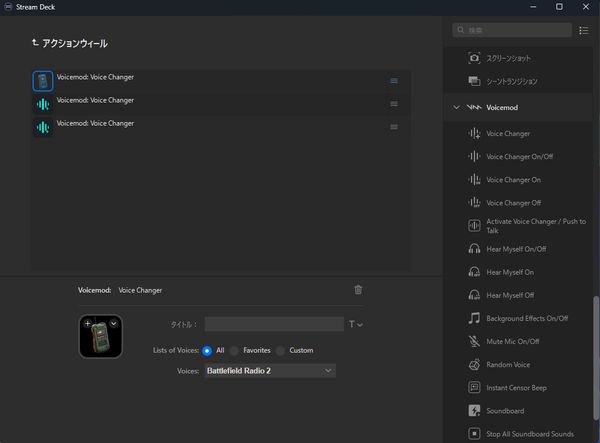This screenshot has height=443, width=600.
Task: Minimize the Stream Deck window
Action: pyautogui.click(x=533, y=7)
